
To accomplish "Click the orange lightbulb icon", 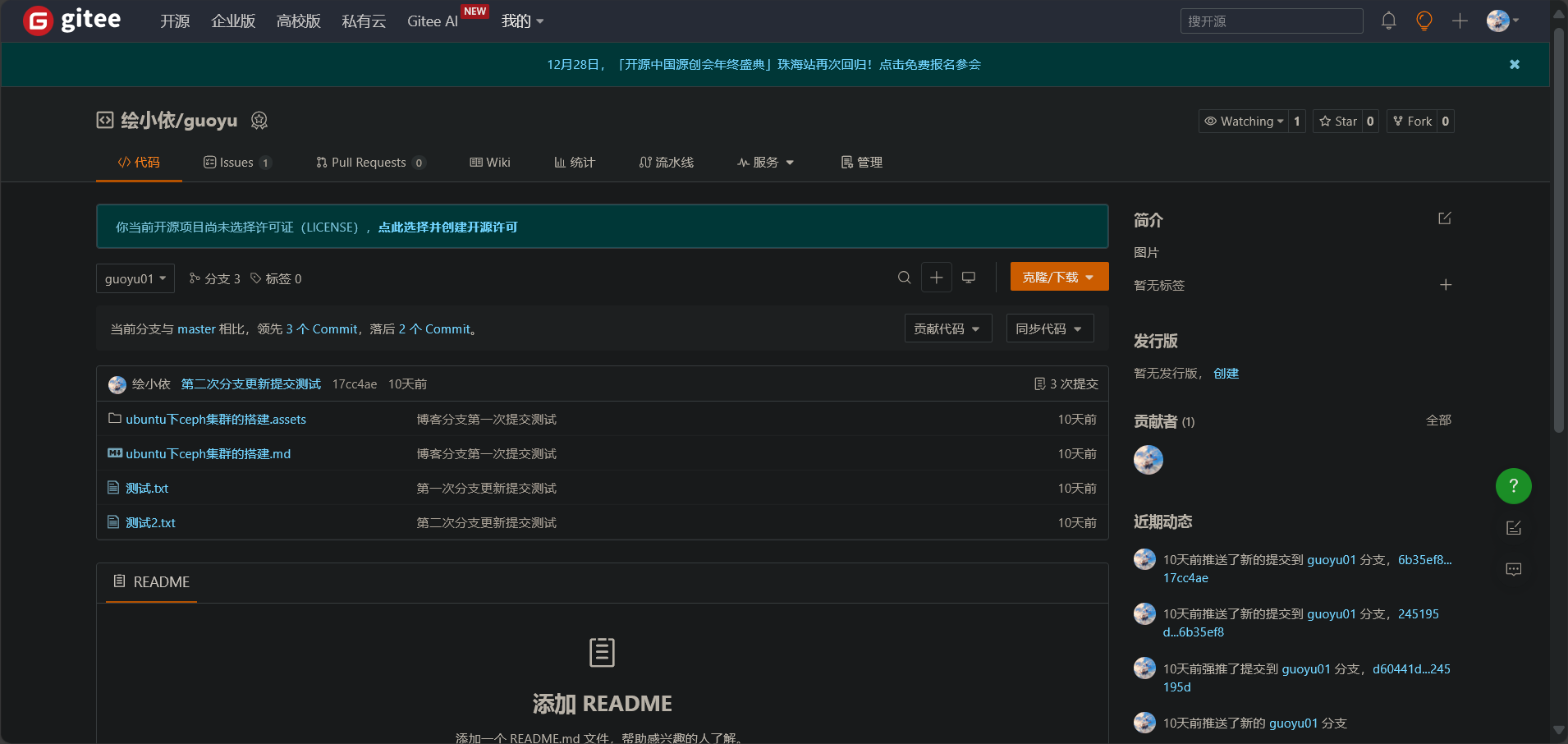I will pyautogui.click(x=1424, y=21).
